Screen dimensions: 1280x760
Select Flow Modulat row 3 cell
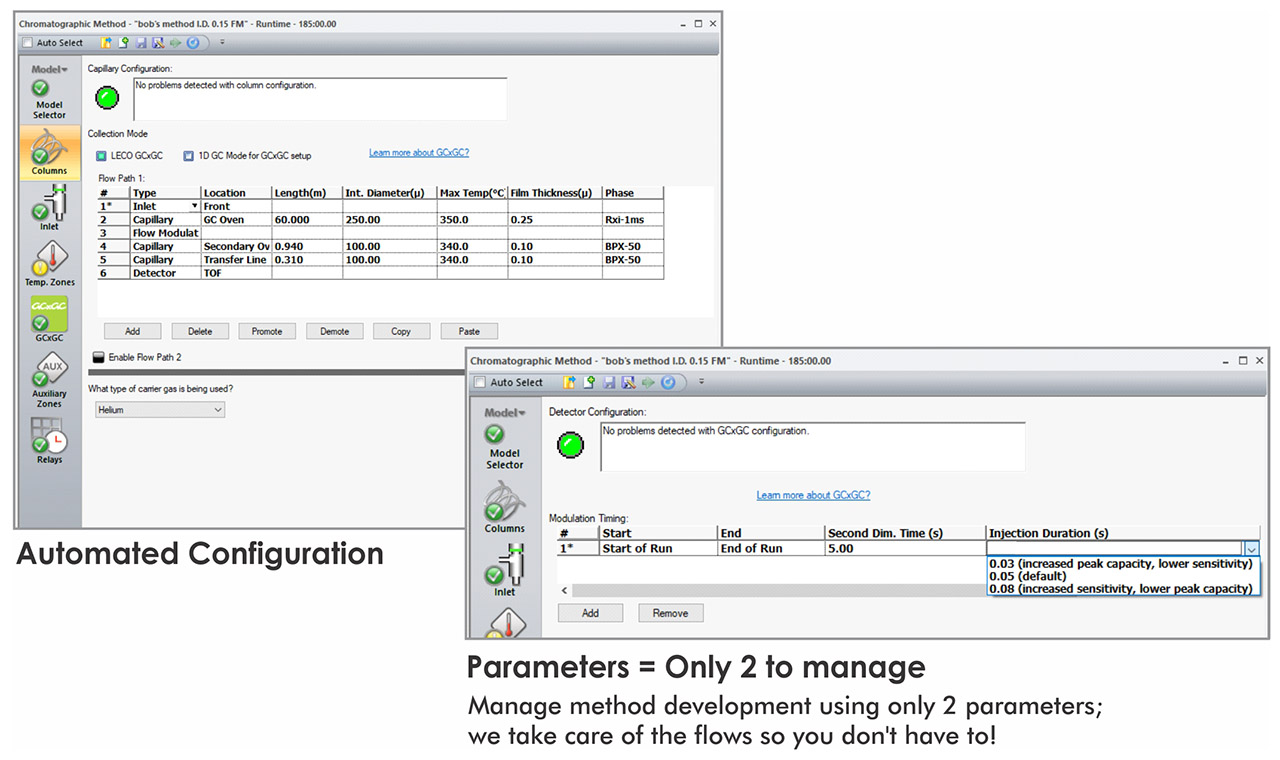pos(166,233)
